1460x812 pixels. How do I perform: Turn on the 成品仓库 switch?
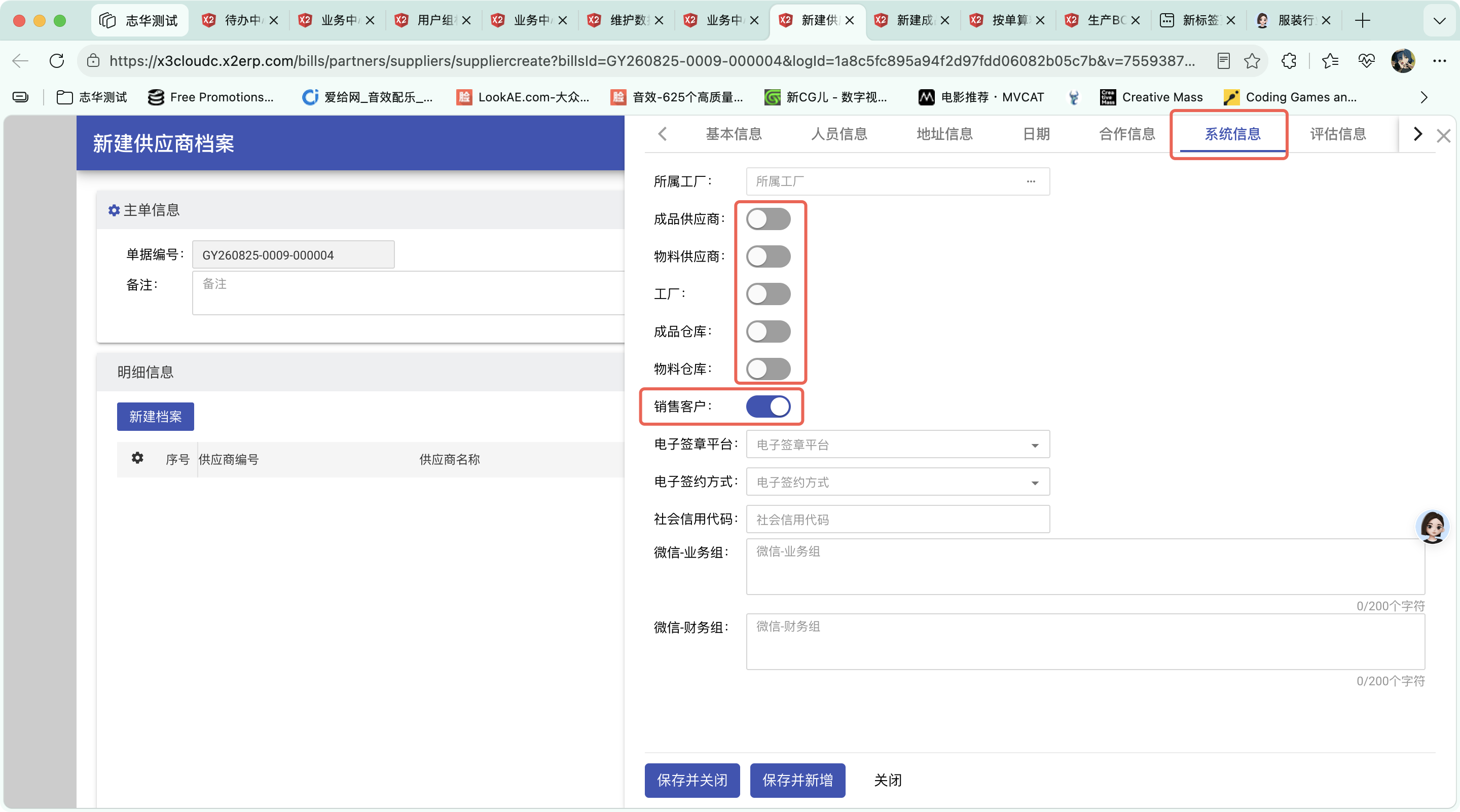(768, 331)
